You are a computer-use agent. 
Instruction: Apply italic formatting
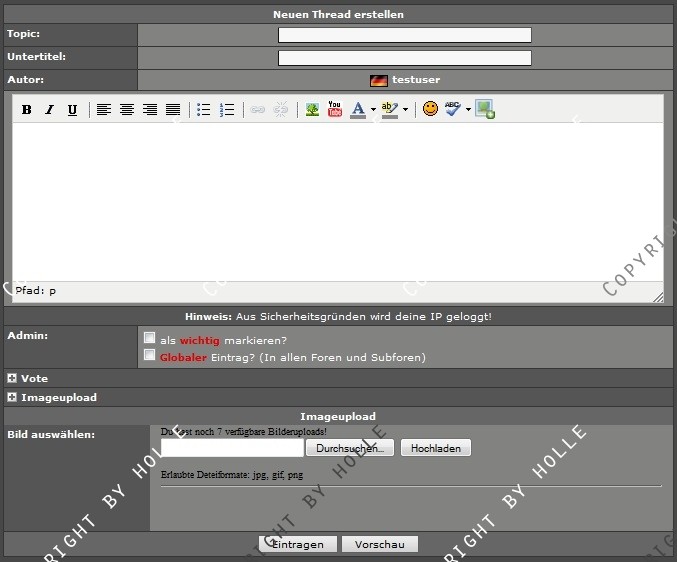pos(49,110)
